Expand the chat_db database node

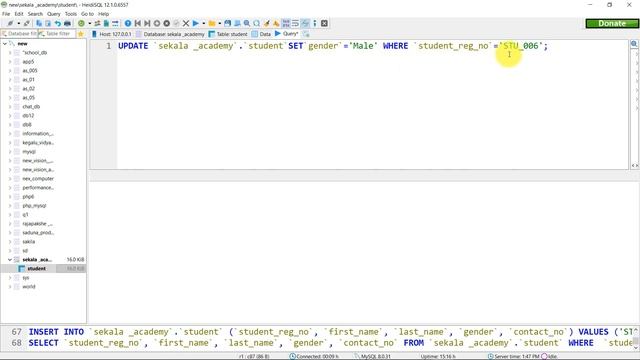(10, 107)
